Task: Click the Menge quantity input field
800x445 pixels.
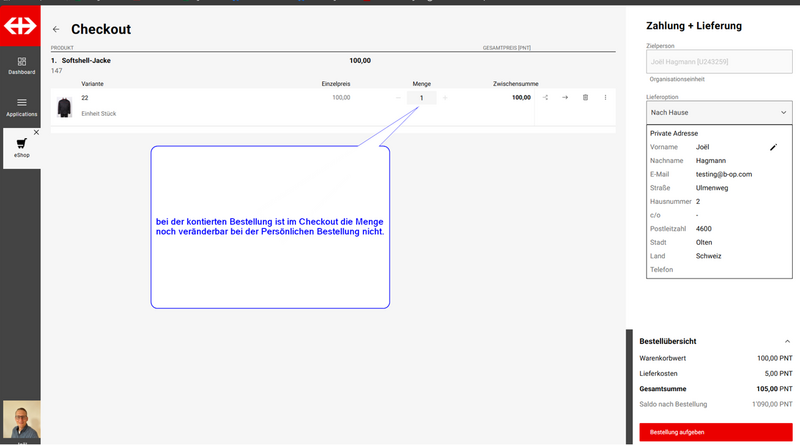Action: (421, 98)
